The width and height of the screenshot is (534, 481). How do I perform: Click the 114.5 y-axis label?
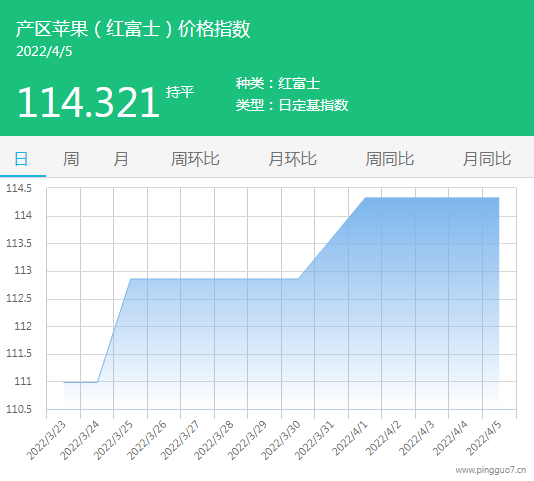click(x=19, y=188)
